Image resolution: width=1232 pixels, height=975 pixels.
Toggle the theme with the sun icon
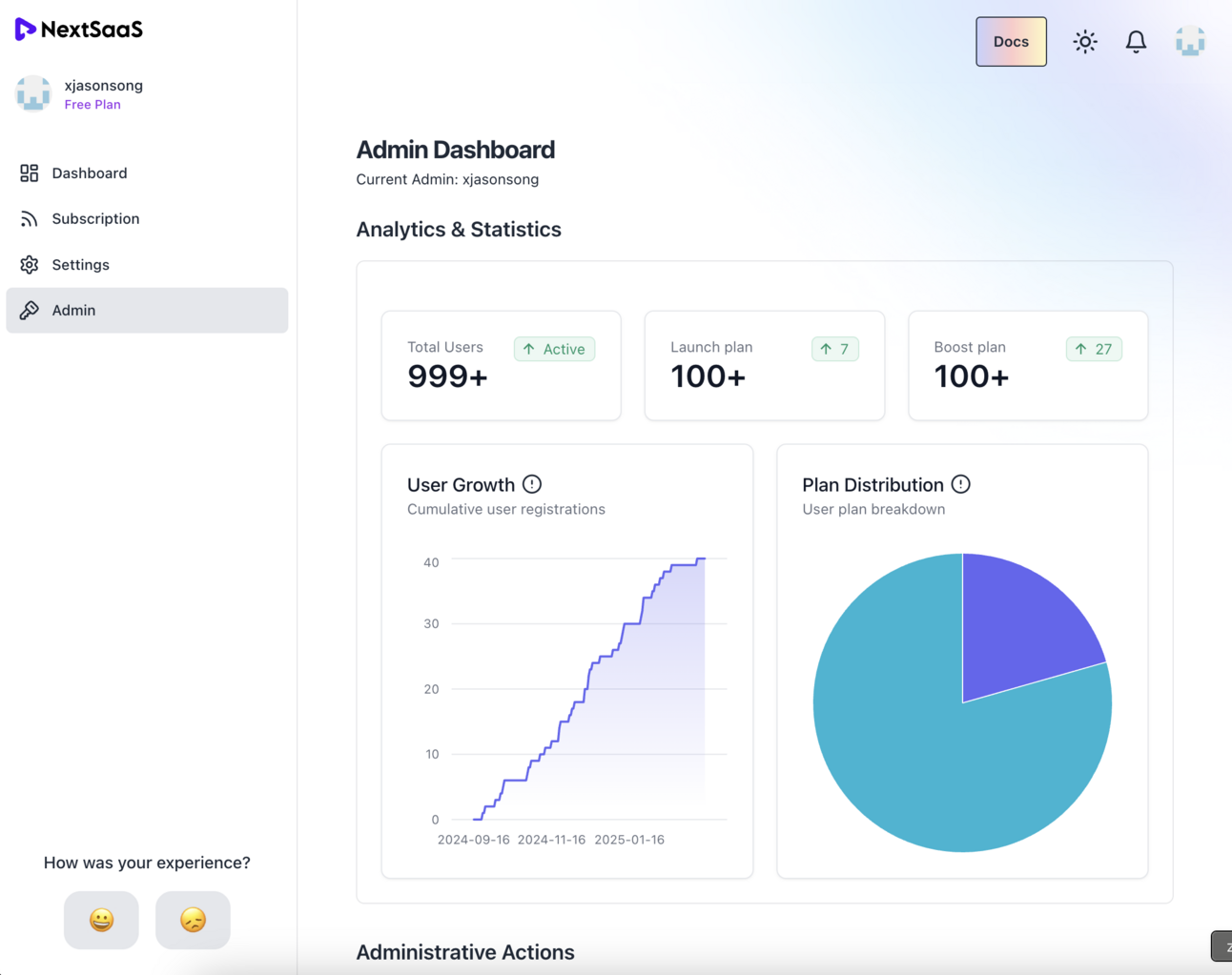pos(1084,41)
